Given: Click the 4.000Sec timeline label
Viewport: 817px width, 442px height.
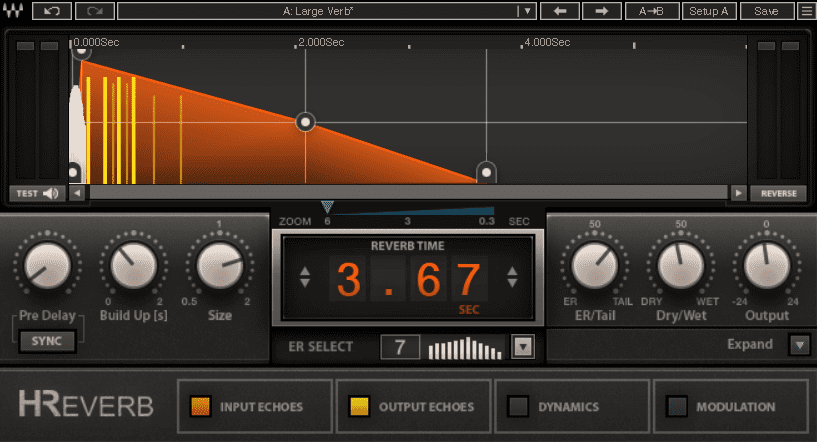Looking at the screenshot, I should (547, 42).
